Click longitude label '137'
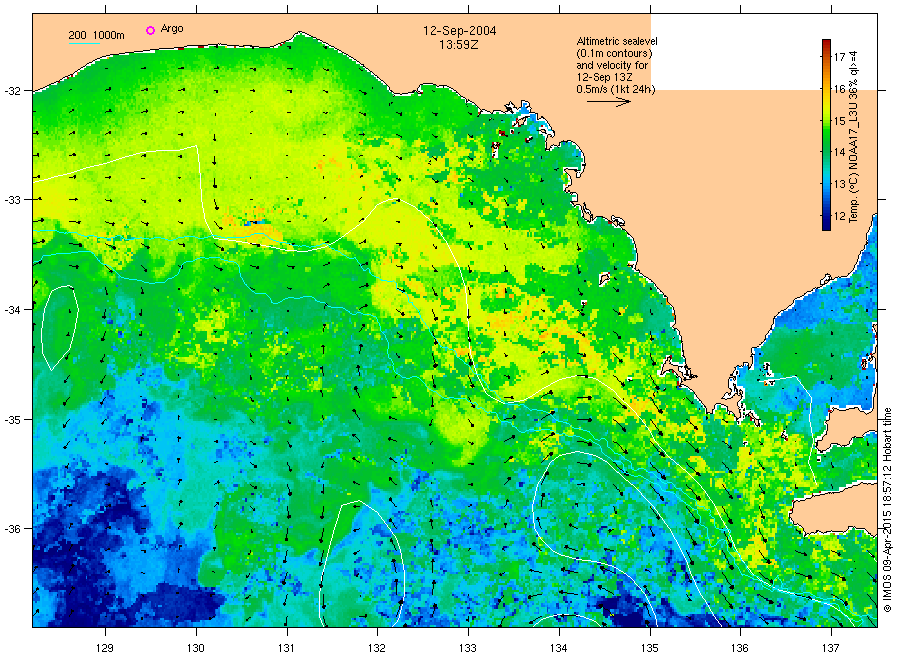Image resolution: width=900 pixels, height=660 pixels. pos(831,648)
